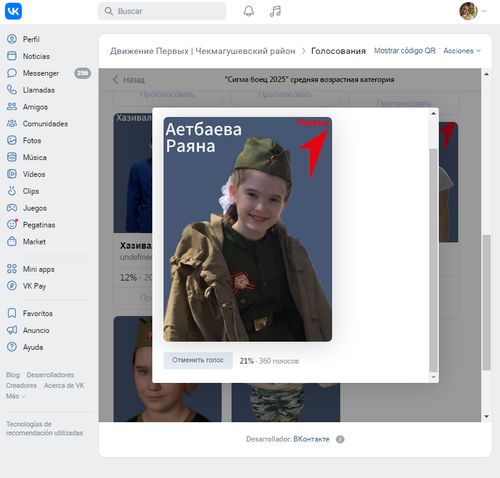Click the Fotos picture icon
This screenshot has height=478, width=500.
tap(12, 140)
